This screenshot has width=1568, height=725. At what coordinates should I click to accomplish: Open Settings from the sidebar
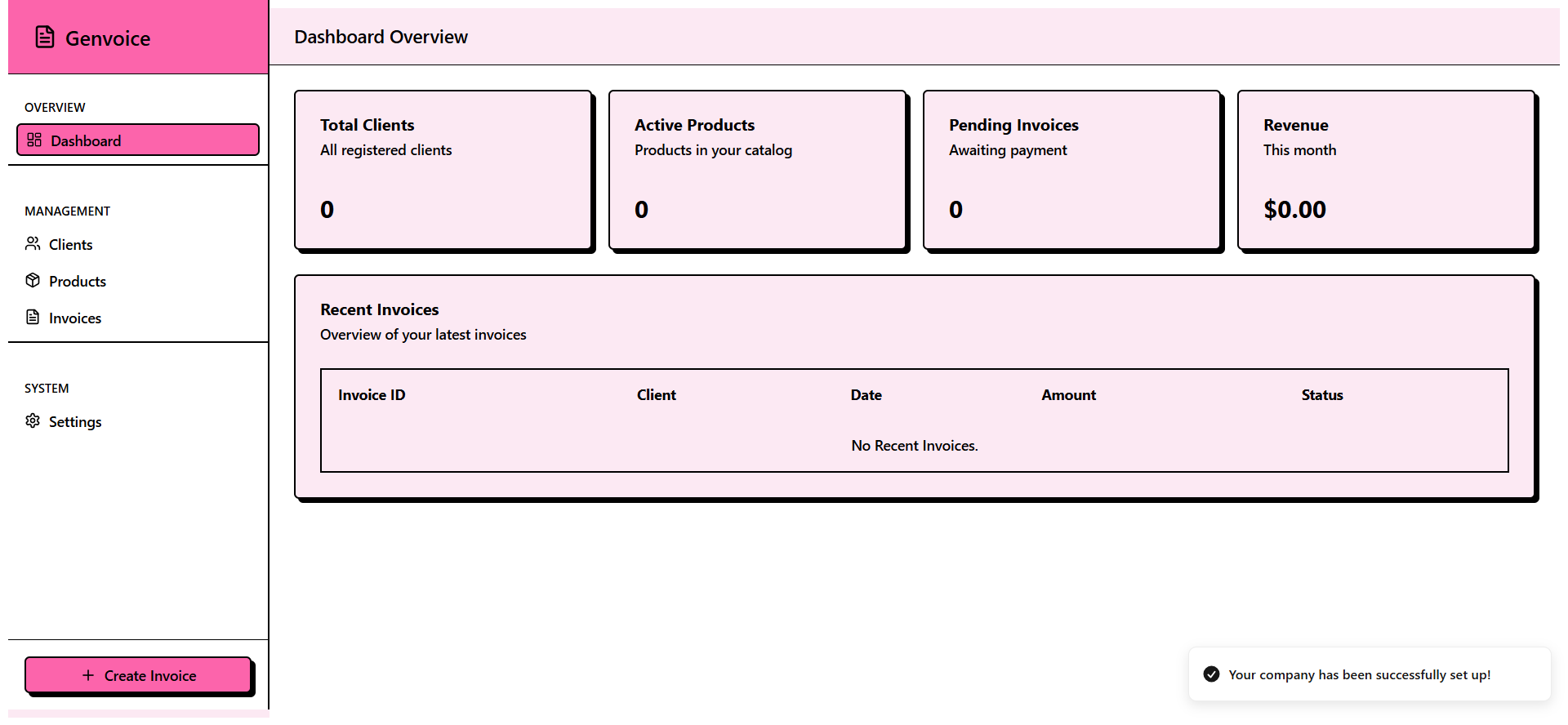[138, 421]
